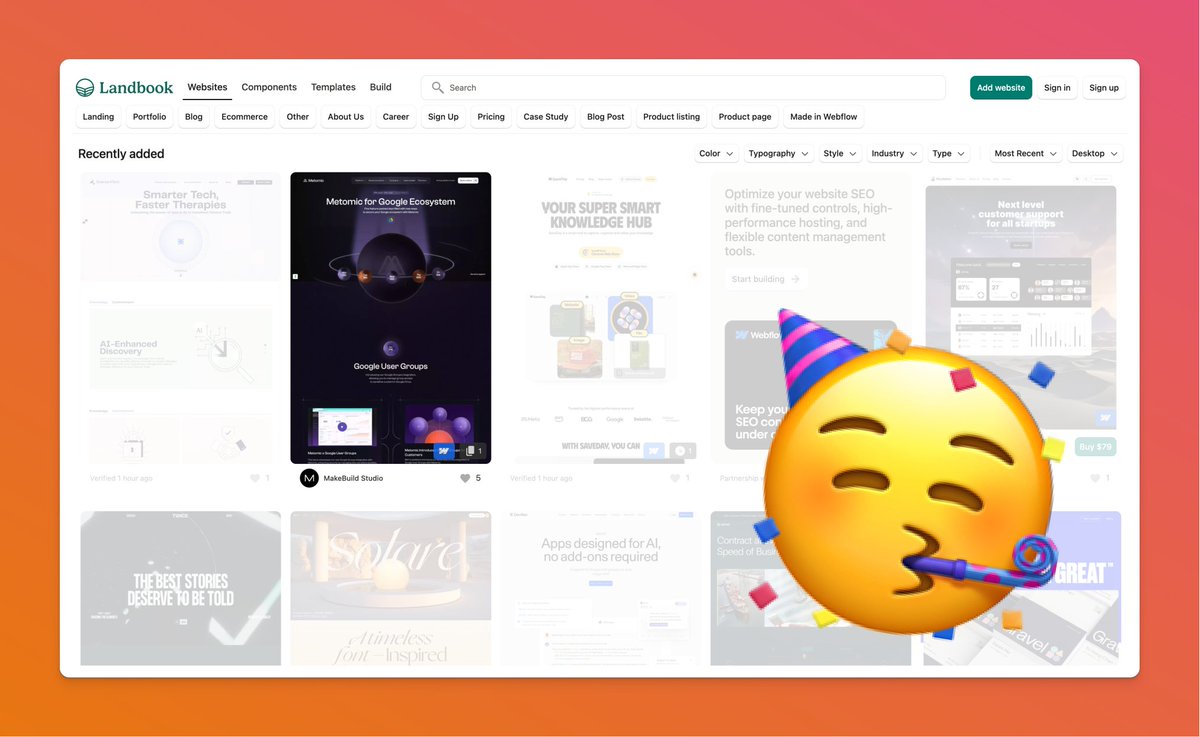Click the MakeBuild Studio avatar icon

pos(309,478)
